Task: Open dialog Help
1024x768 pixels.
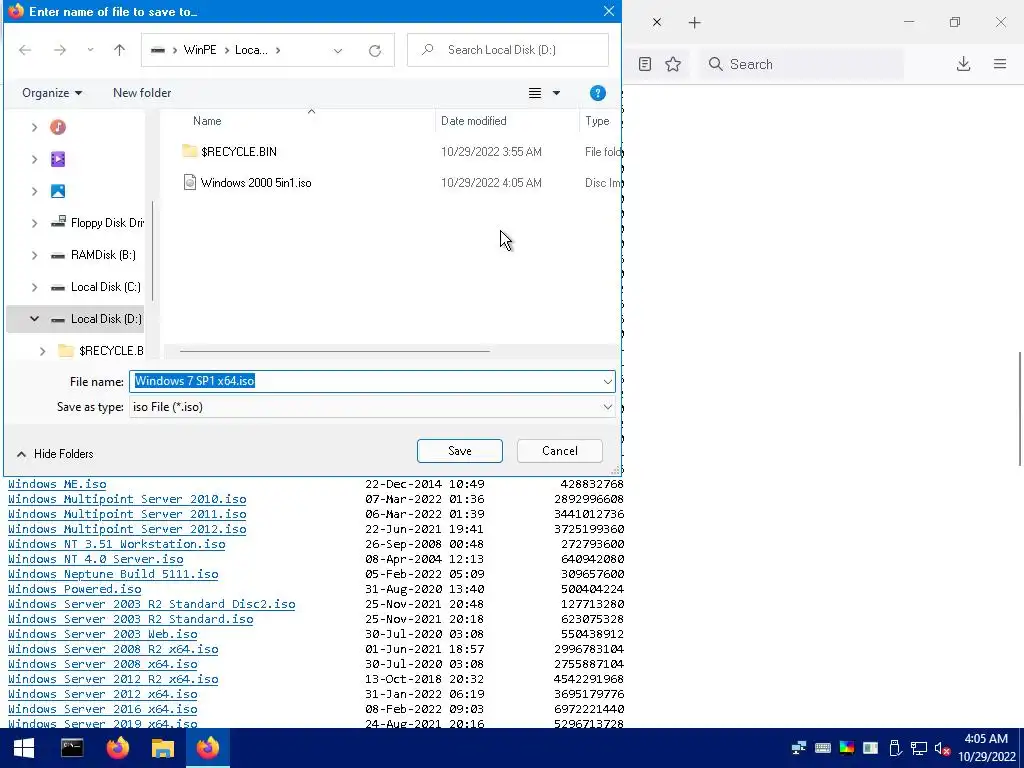Action: pos(598,93)
